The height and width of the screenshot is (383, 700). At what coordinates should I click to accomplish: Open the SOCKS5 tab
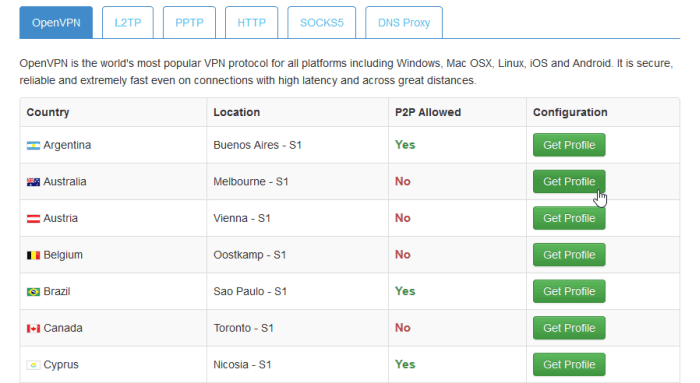(321, 22)
